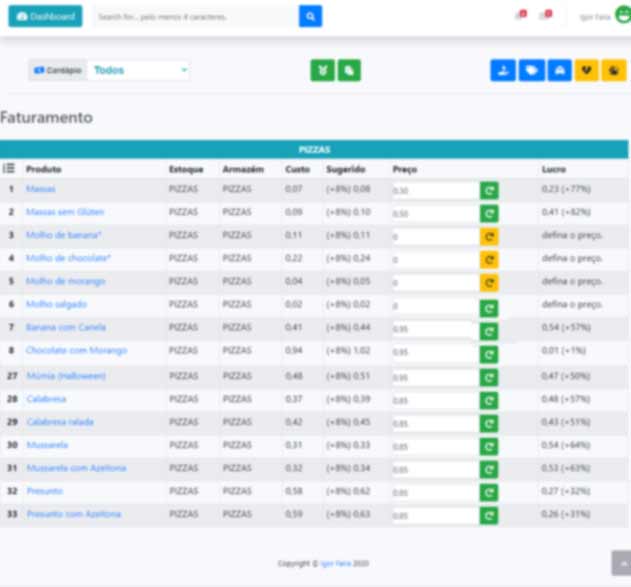Click the list icon in table header
Image resolution: width=631 pixels, height=587 pixels.
tap(9, 169)
